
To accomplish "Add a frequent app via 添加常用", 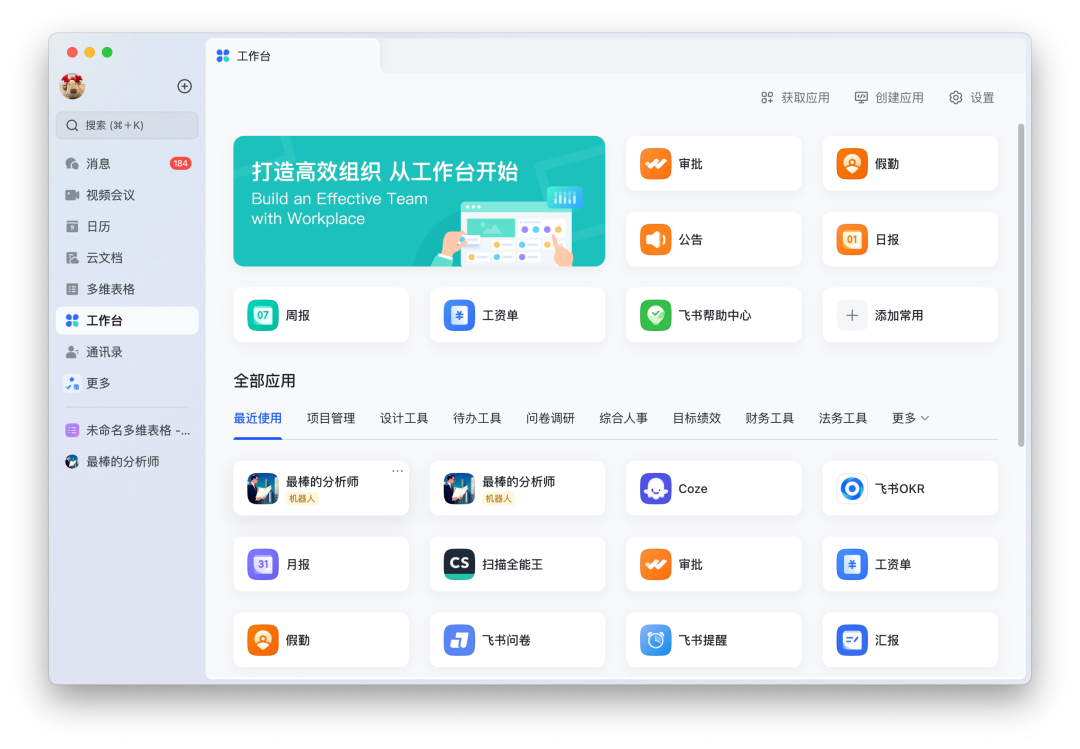I will click(909, 315).
